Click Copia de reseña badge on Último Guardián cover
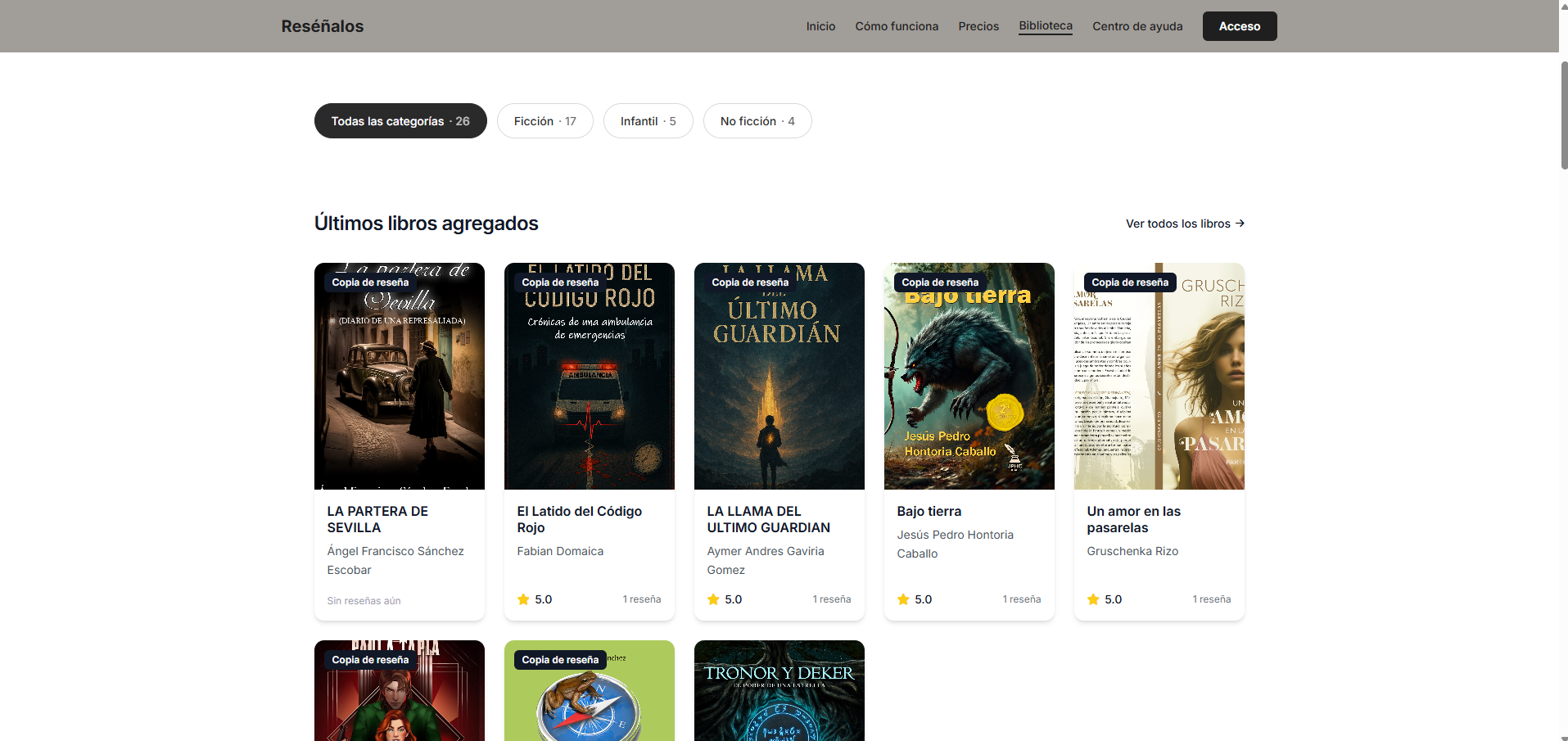The image size is (1568, 741). [750, 282]
